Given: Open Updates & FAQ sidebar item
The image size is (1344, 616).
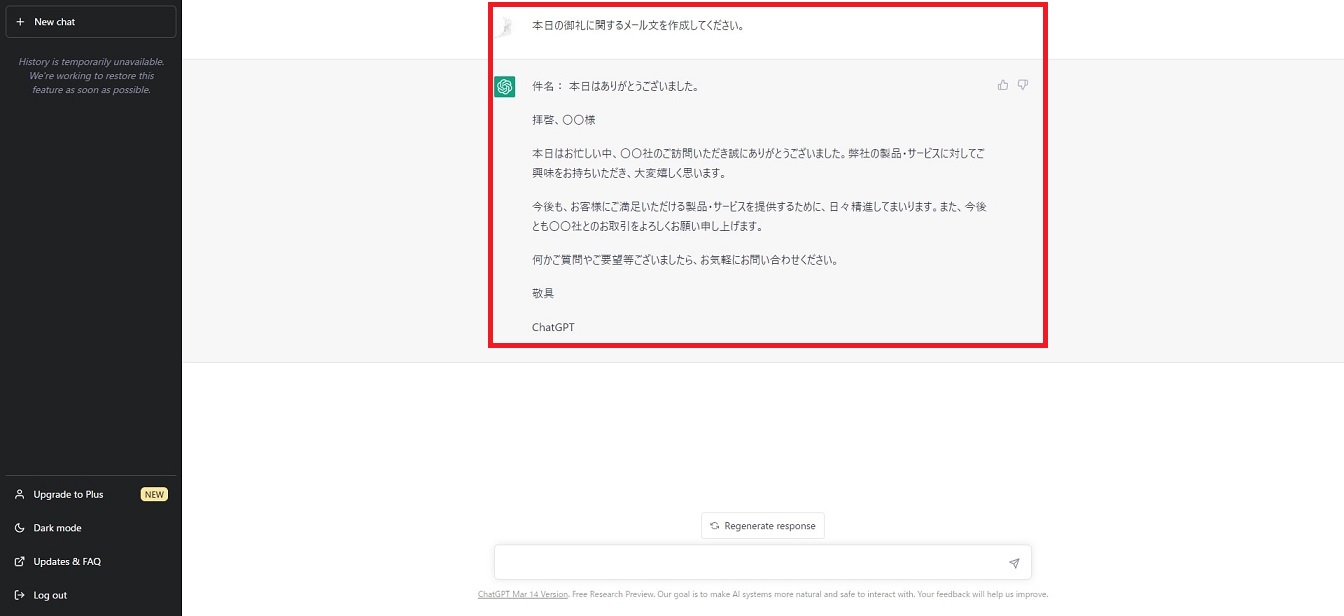Looking at the screenshot, I should pyautogui.click(x=67, y=562).
